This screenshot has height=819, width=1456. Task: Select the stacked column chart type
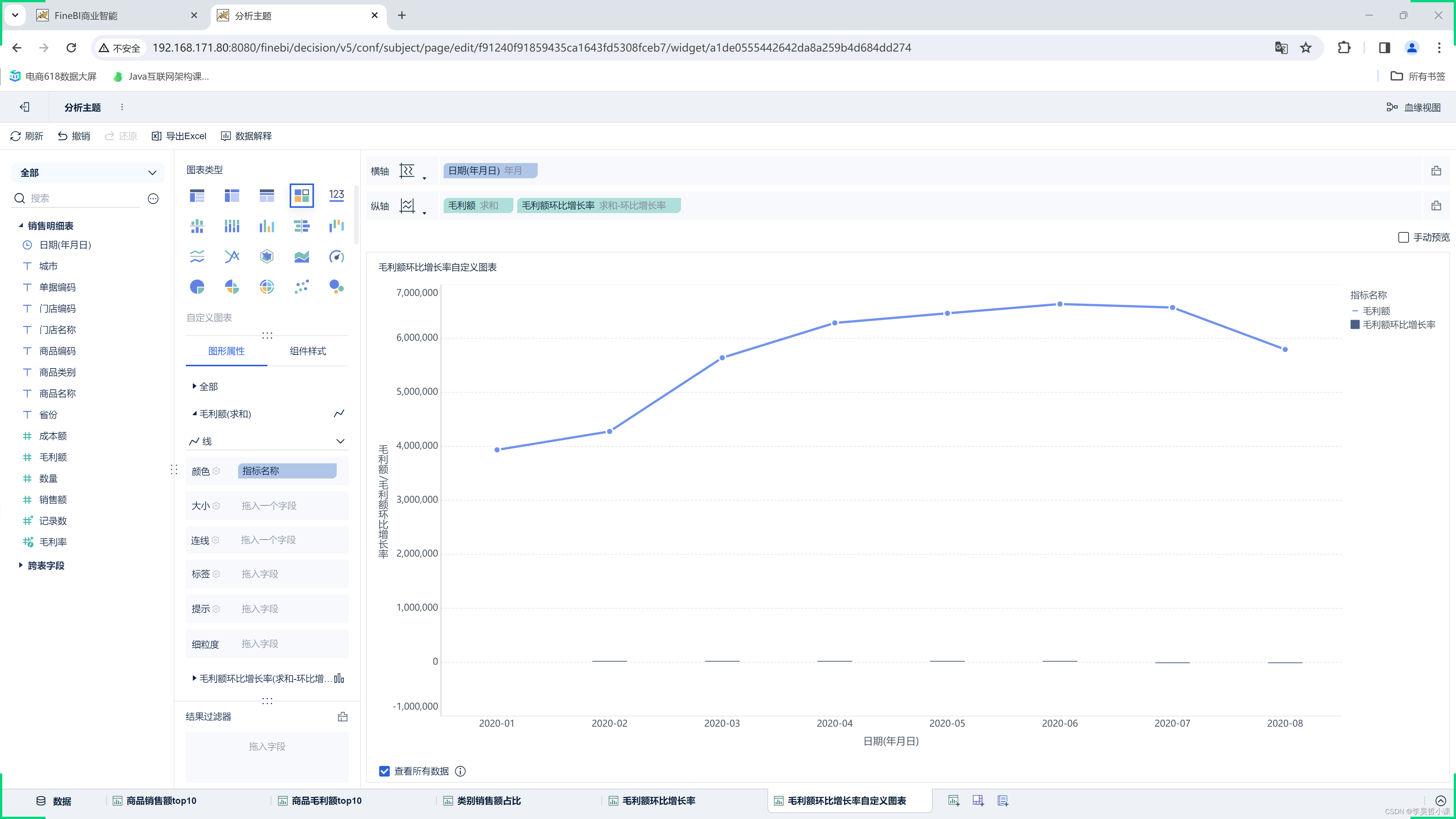232,226
